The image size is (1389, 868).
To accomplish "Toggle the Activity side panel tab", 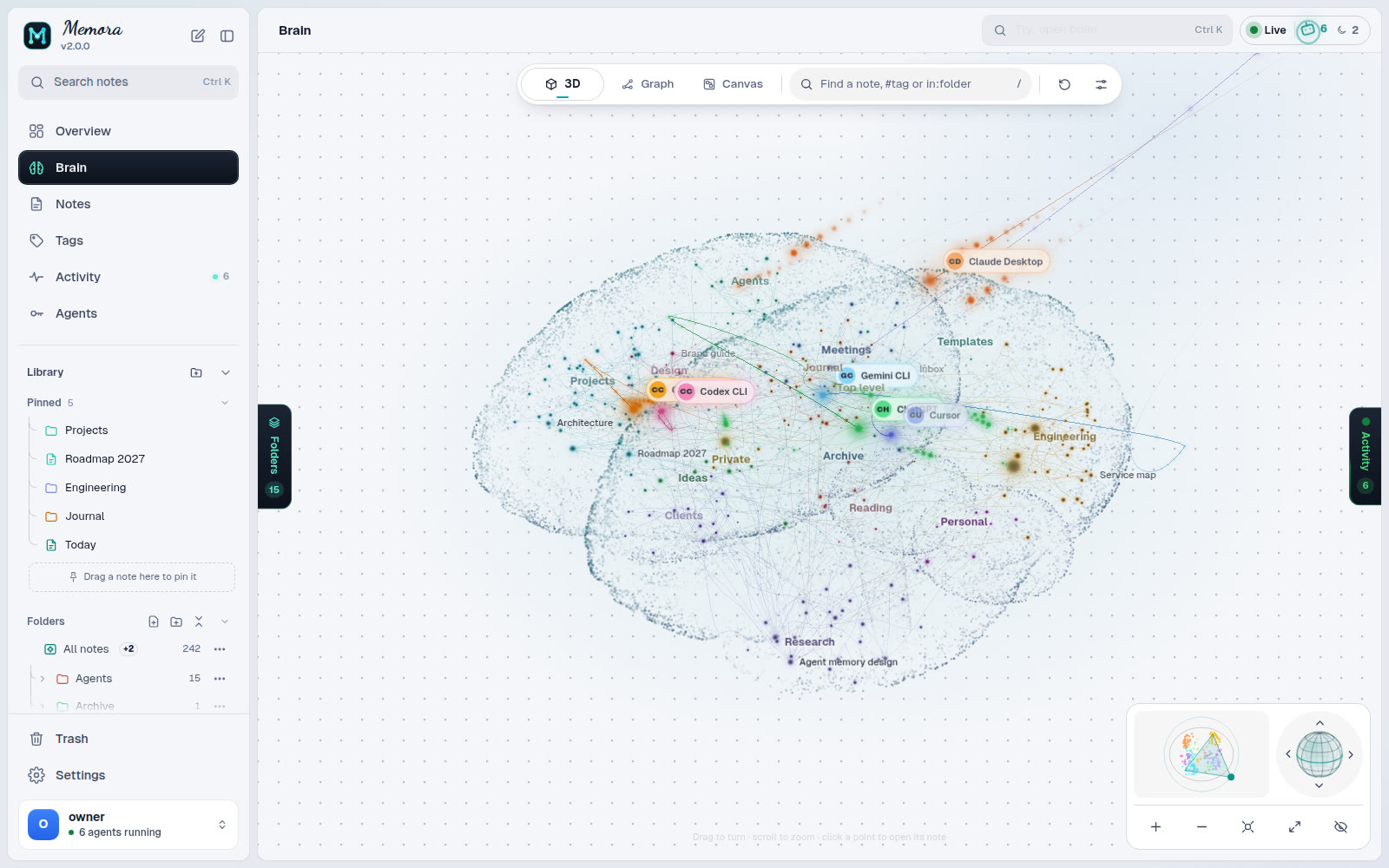I will click(x=1365, y=456).
